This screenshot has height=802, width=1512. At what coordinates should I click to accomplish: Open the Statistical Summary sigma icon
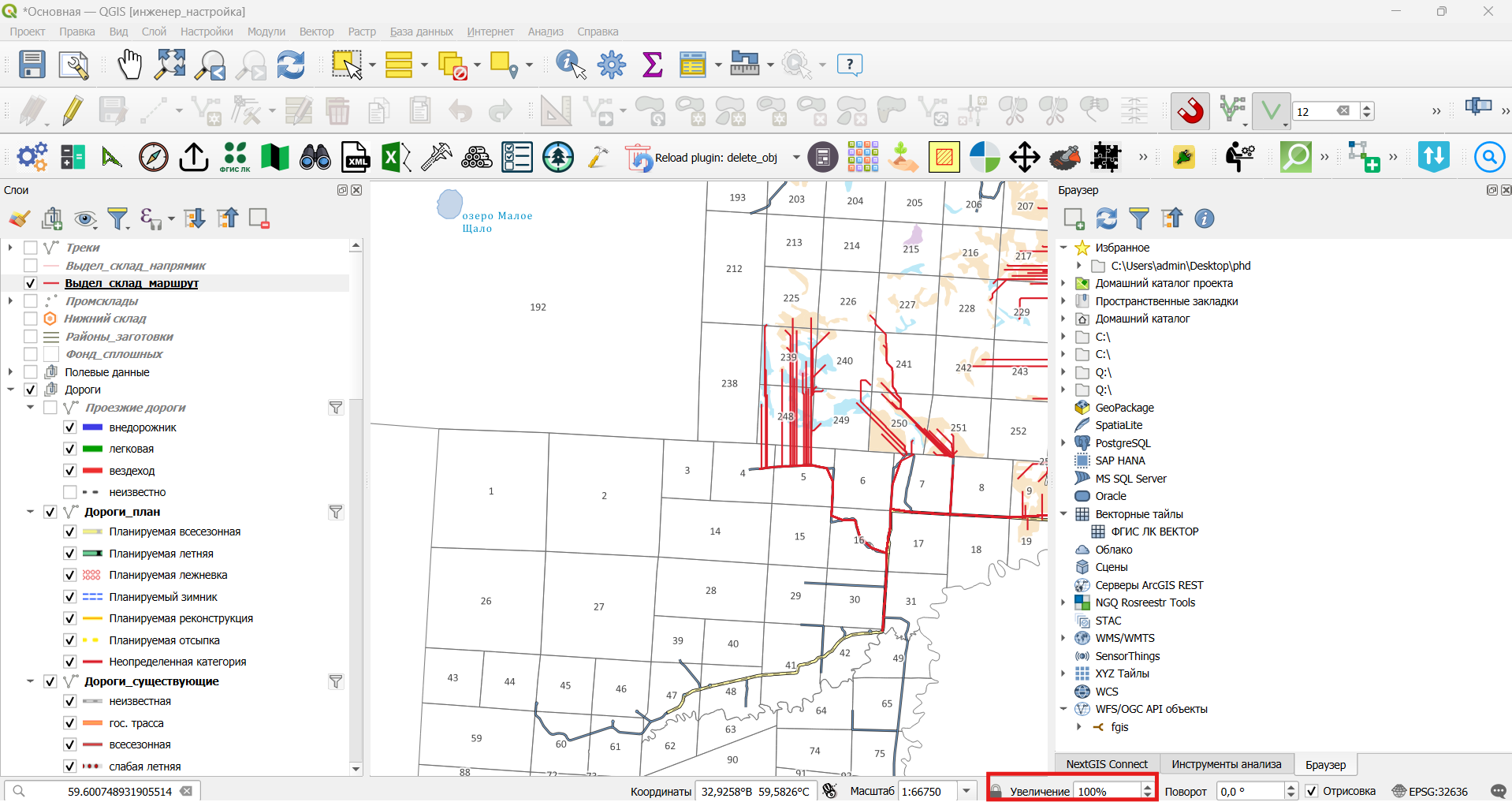pyautogui.click(x=653, y=65)
